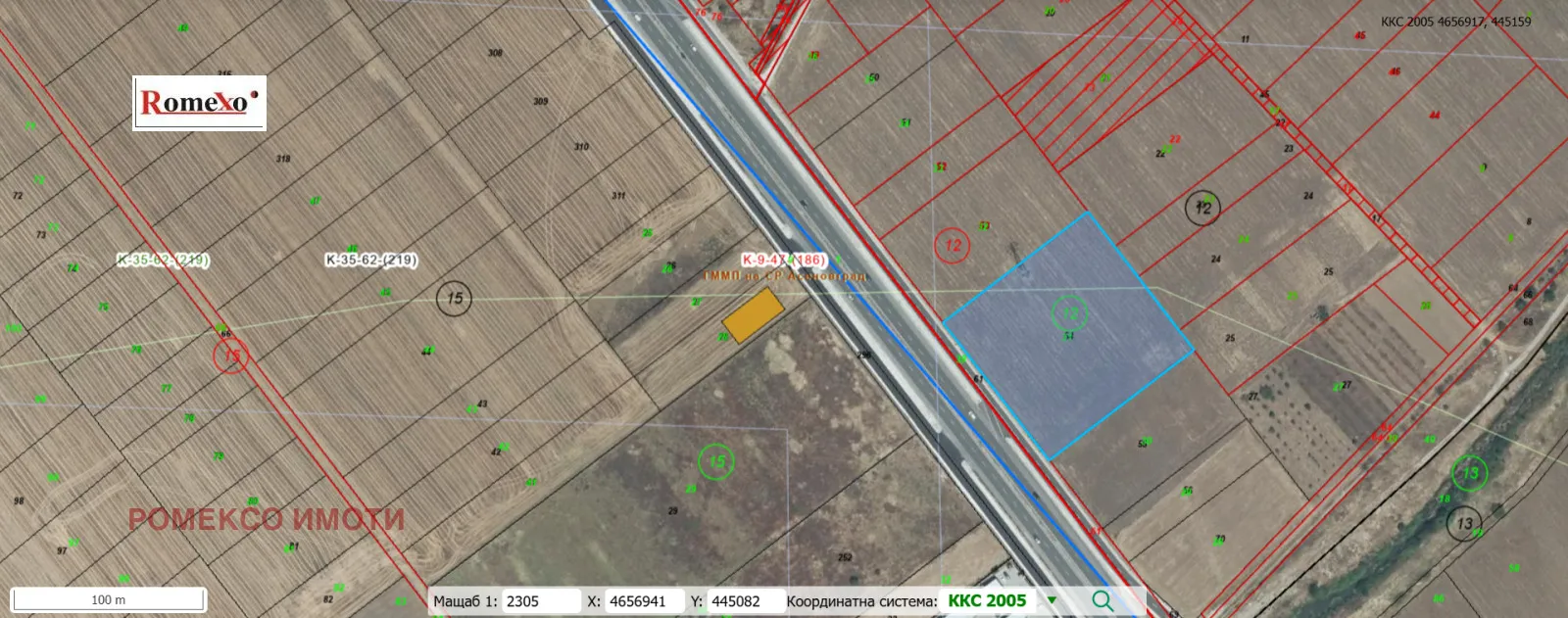Screen dimensions: 1568x618
Task: Click the green circled 15 marker
Action: pos(716,461)
